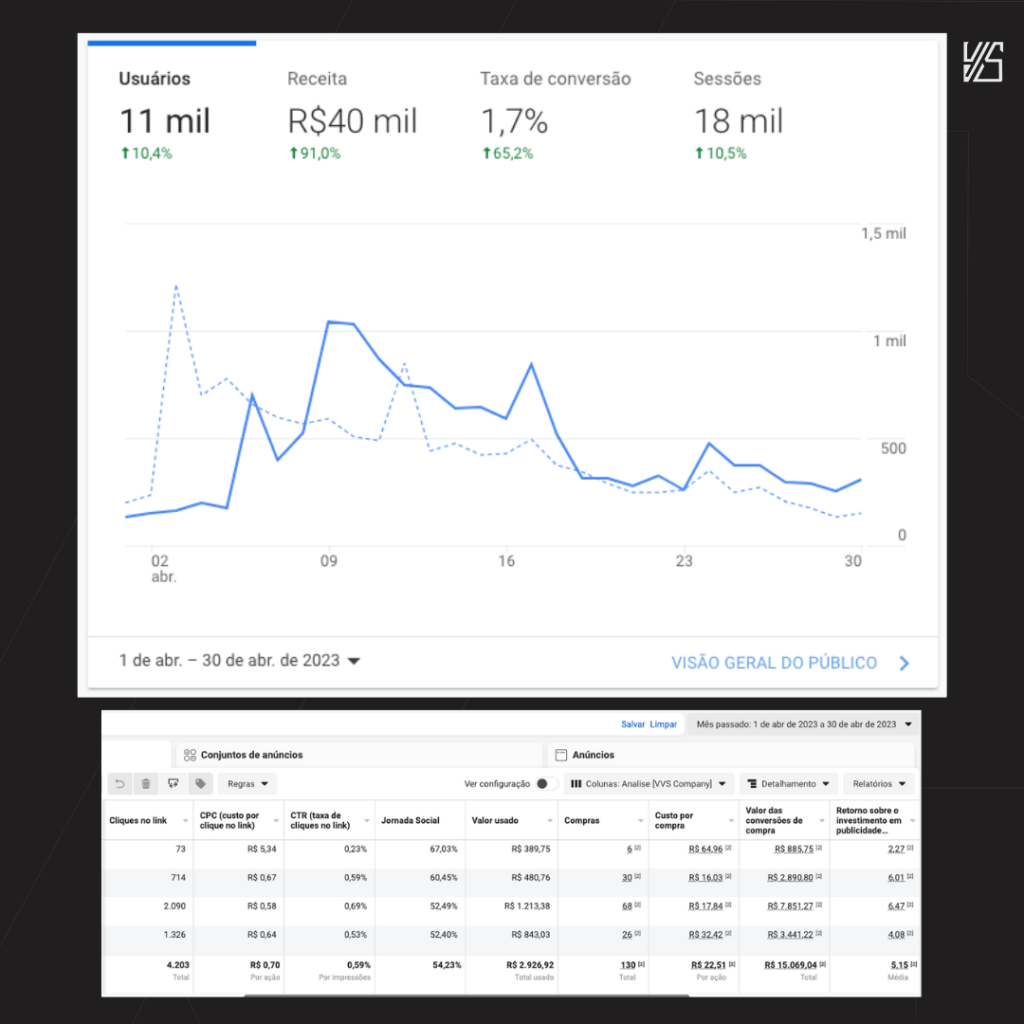The image size is (1024, 1024).
Task: Click the Limpar link
Action: pyautogui.click(x=663, y=724)
